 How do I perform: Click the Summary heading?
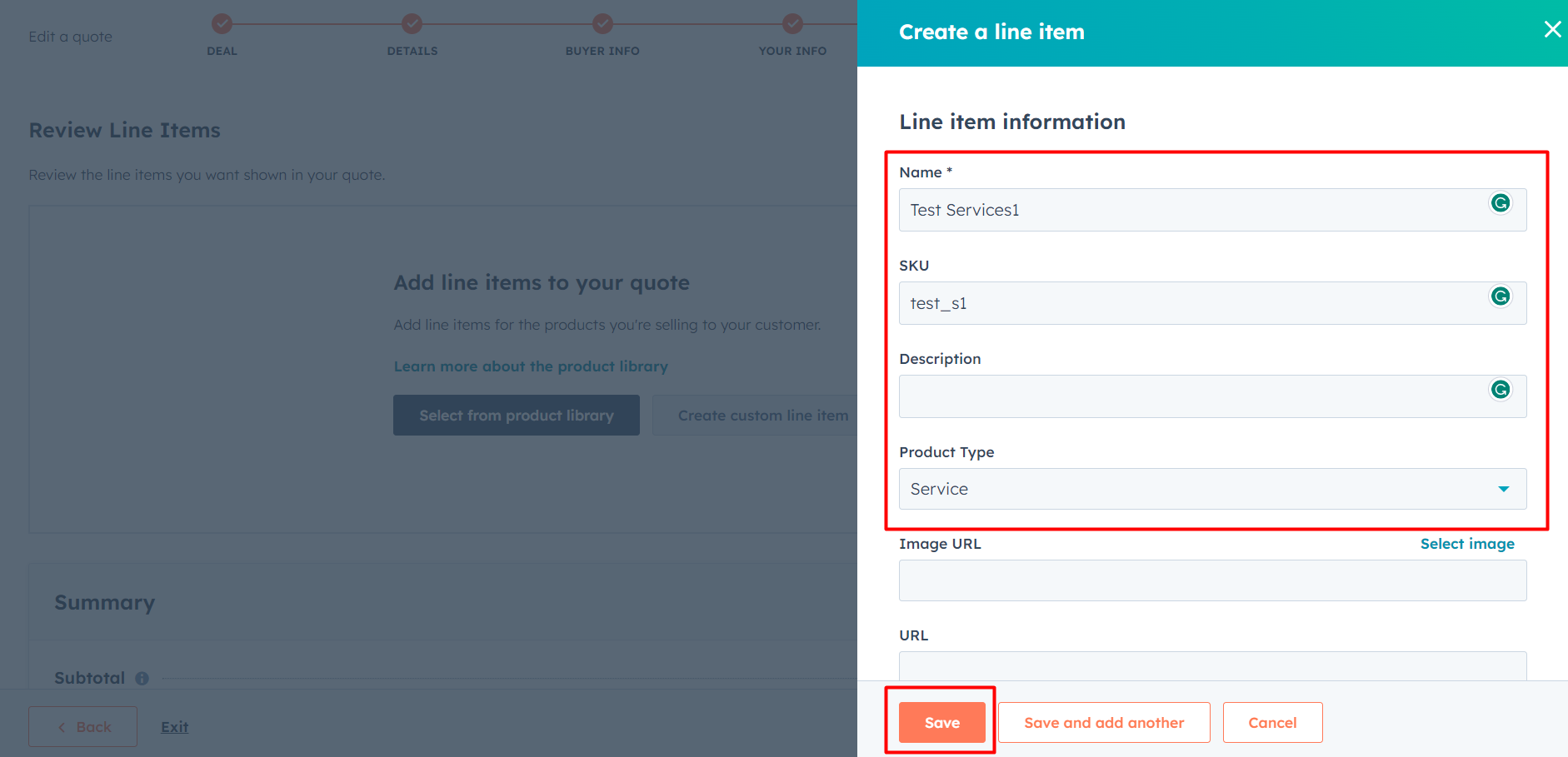point(105,603)
